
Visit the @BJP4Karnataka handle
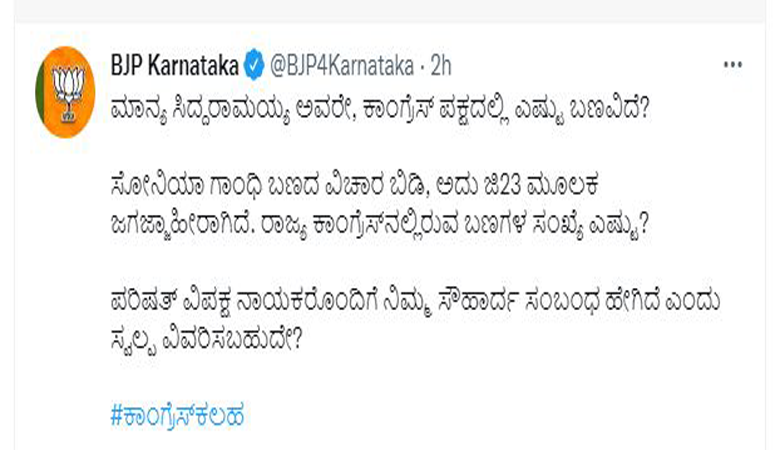tap(342, 66)
